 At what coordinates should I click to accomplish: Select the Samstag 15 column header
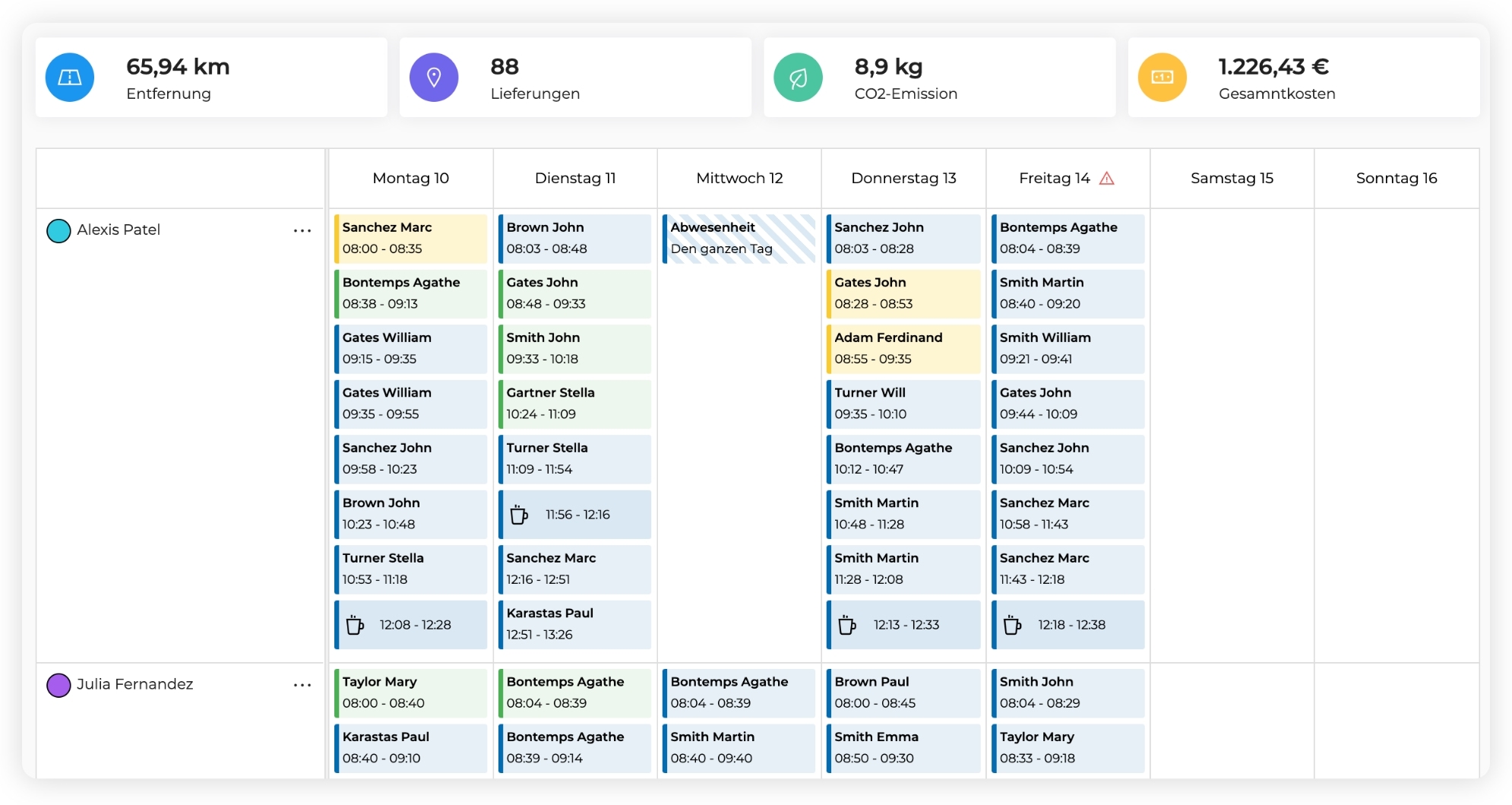1232,179
